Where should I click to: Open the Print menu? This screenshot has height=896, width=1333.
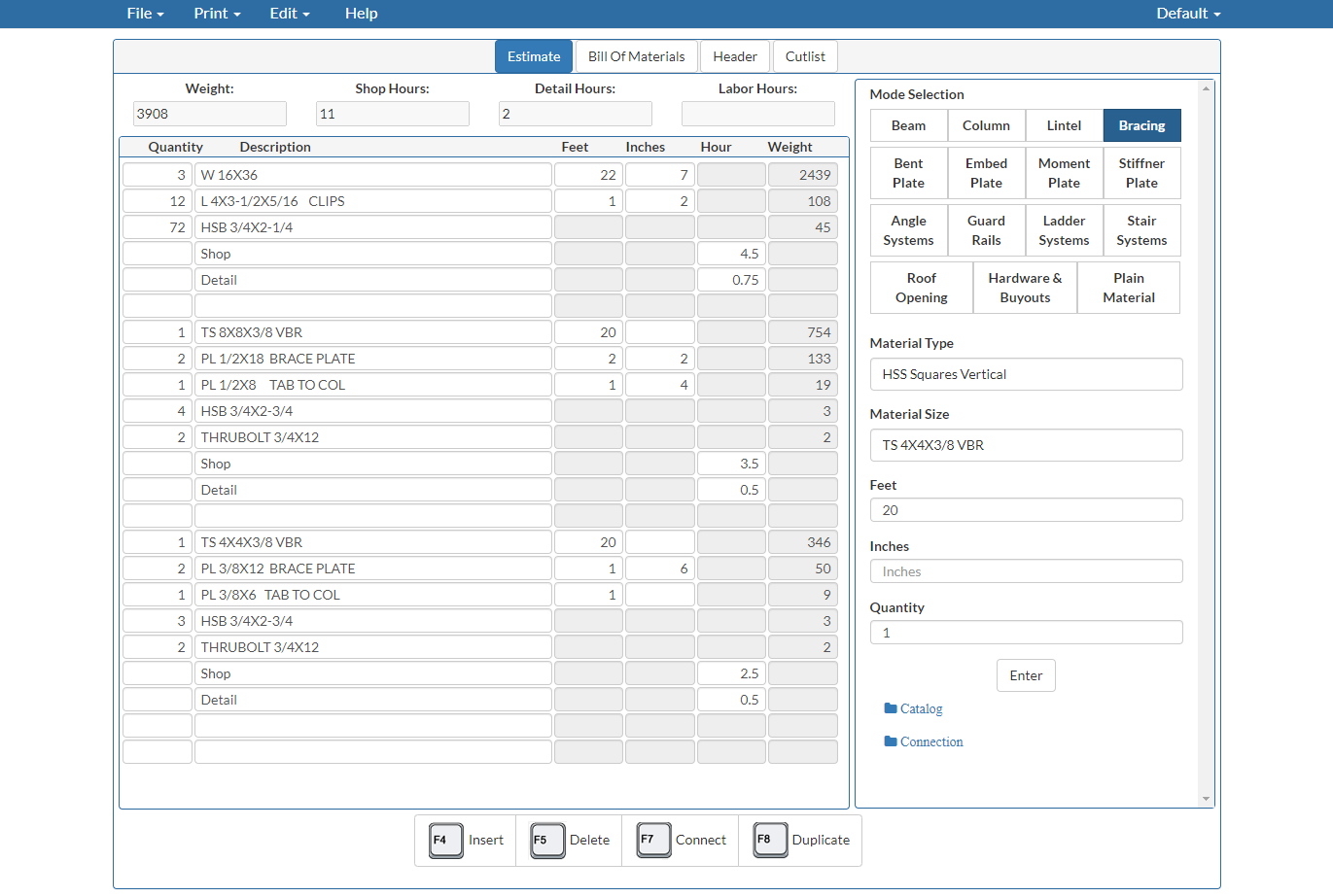click(x=217, y=14)
